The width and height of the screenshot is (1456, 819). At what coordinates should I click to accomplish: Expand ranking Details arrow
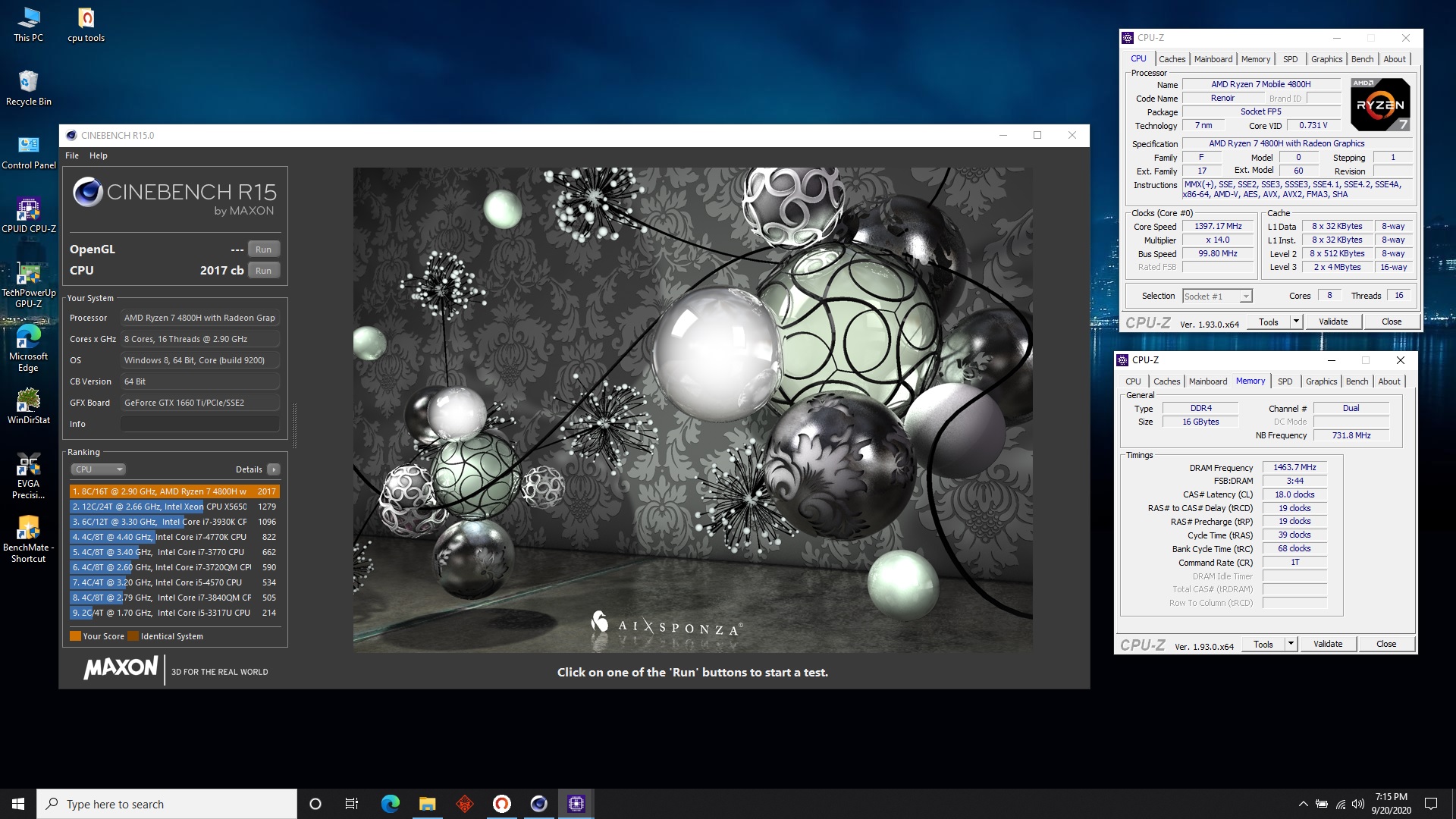(x=274, y=469)
